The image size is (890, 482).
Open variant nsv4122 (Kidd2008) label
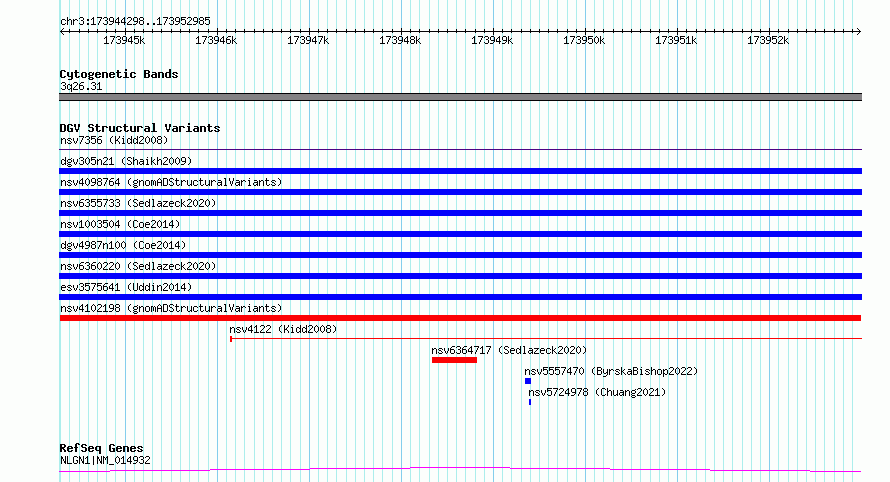tap(283, 329)
